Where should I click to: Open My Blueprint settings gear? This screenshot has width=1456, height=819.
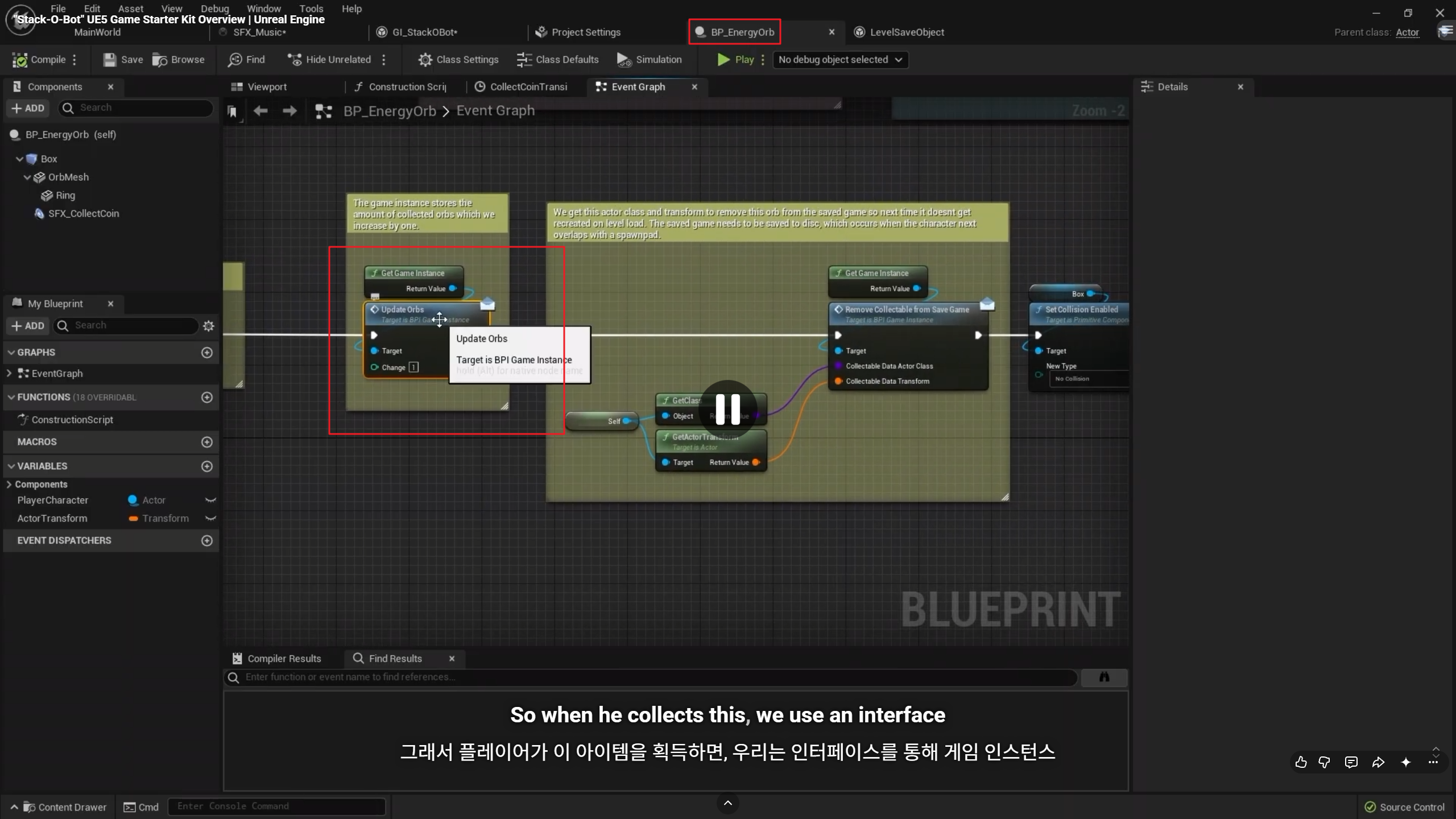(209, 326)
